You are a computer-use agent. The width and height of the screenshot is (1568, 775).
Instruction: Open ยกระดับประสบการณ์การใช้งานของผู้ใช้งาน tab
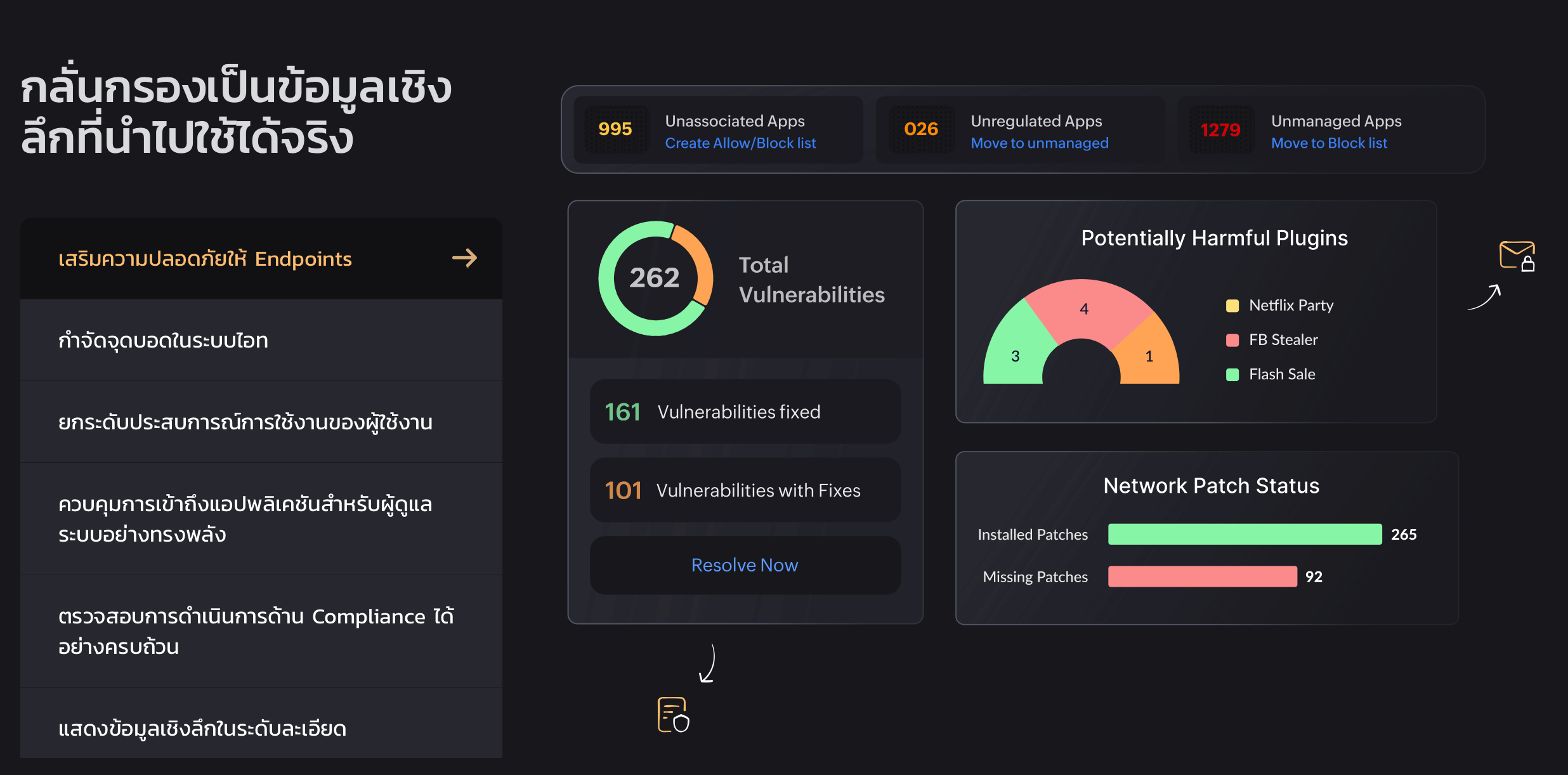click(245, 422)
